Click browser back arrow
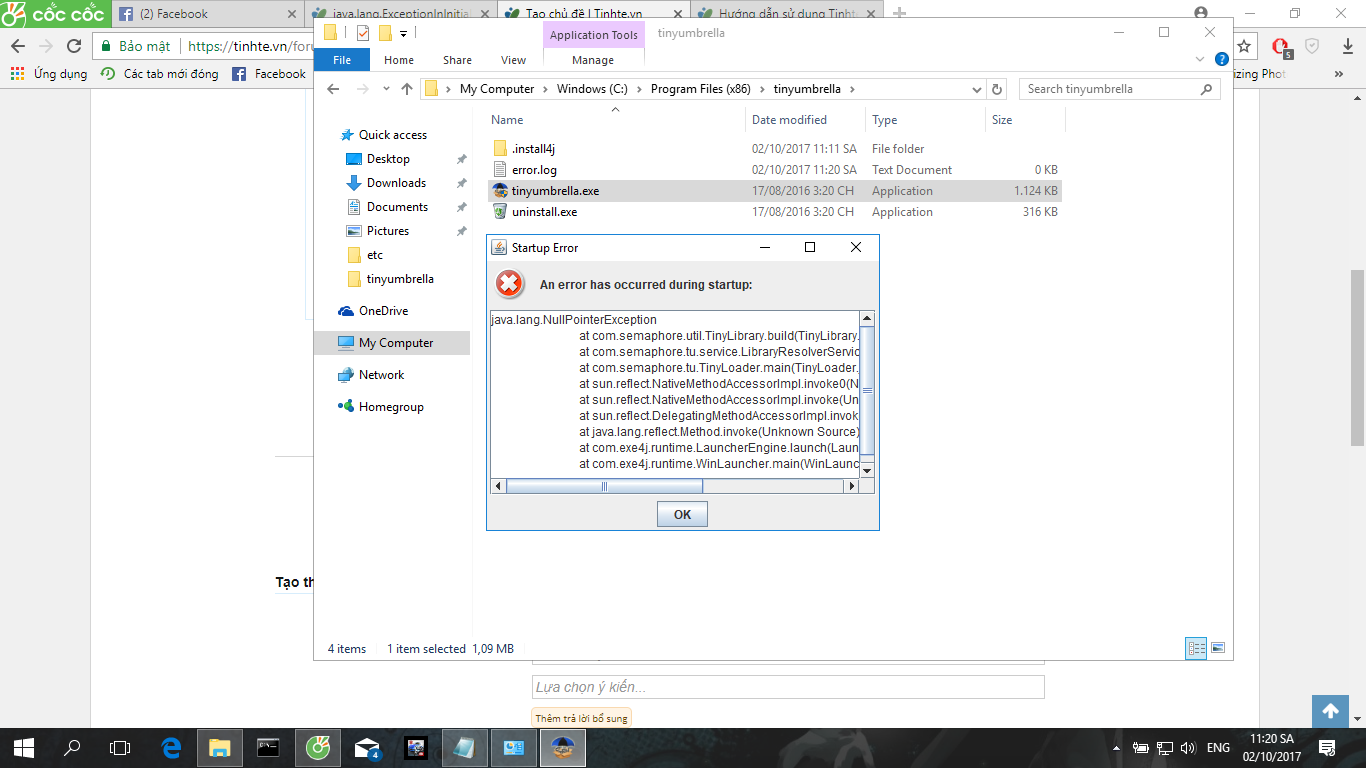1366x768 pixels. pyautogui.click(x=18, y=46)
